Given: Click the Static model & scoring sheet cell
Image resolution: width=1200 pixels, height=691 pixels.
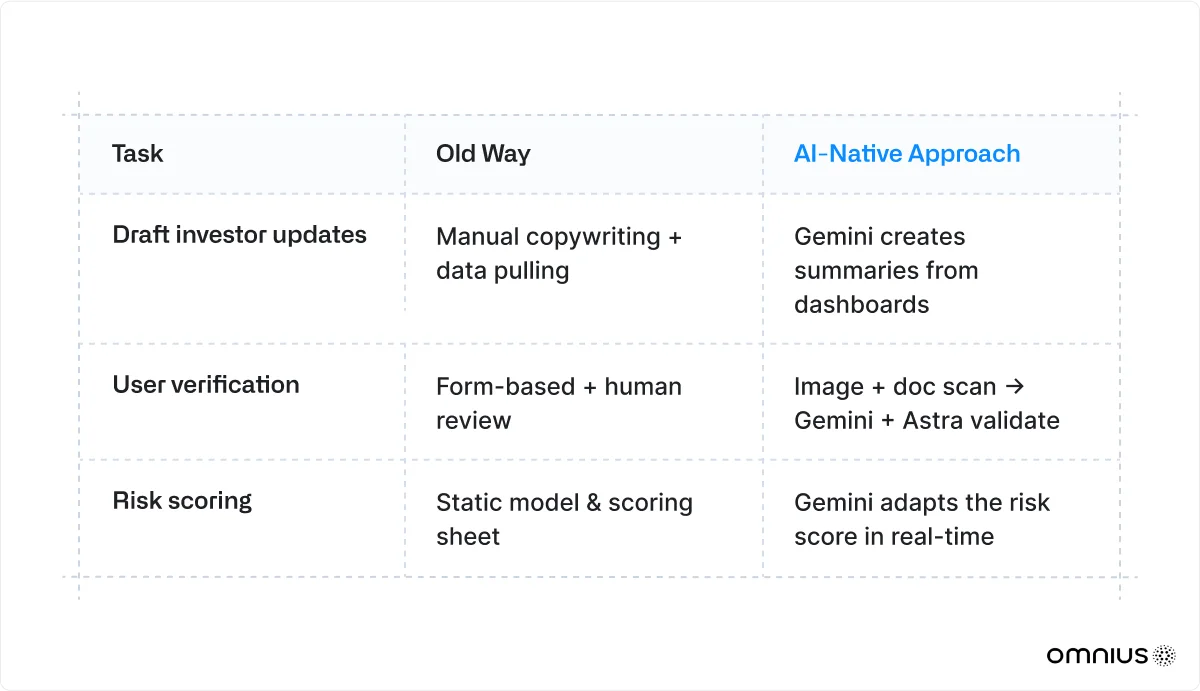Looking at the screenshot, I should click(x=564, y=519).
